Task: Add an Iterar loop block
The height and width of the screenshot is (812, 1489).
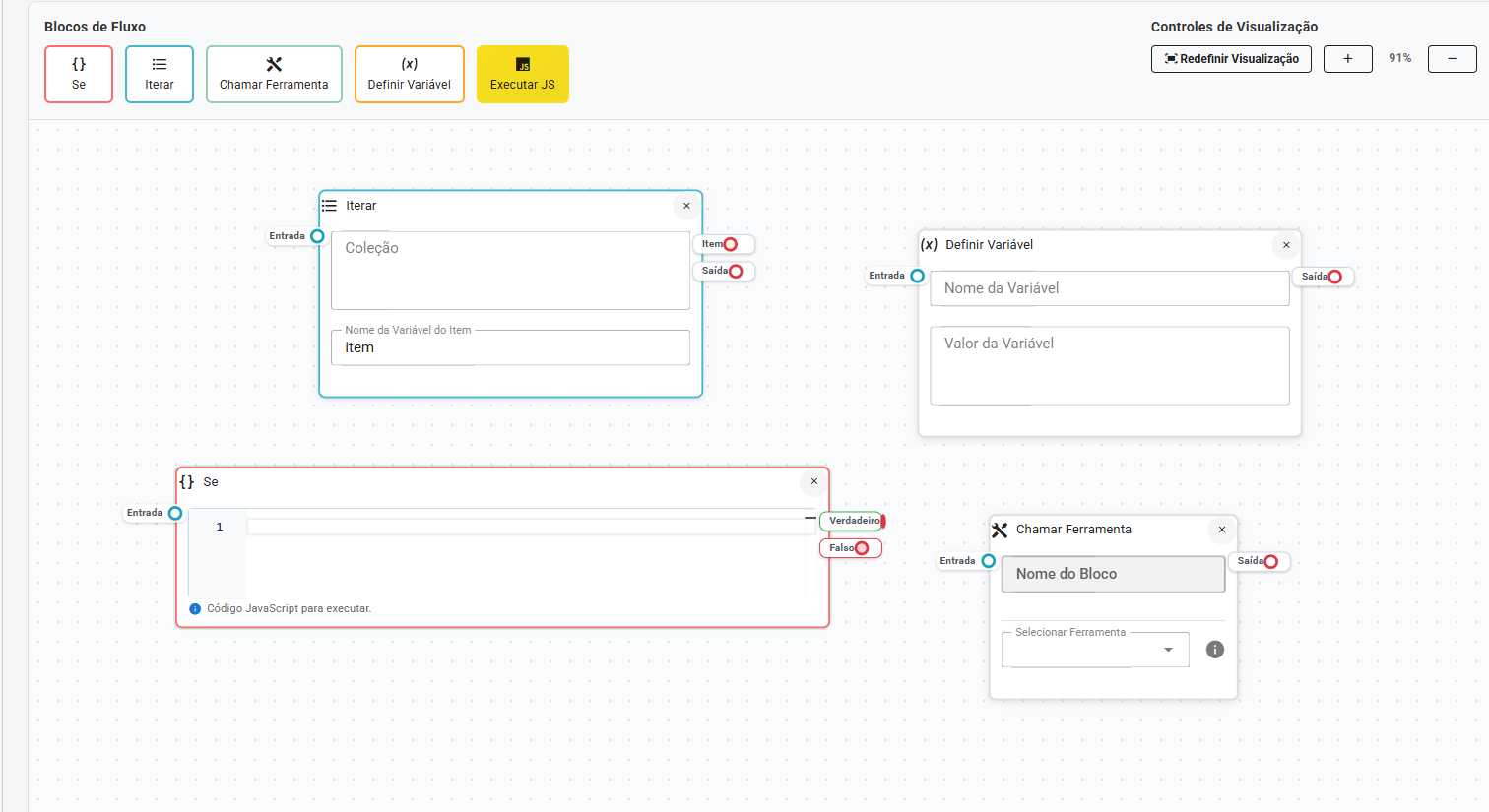Action: pyautogui.click(x=160, y=74)
